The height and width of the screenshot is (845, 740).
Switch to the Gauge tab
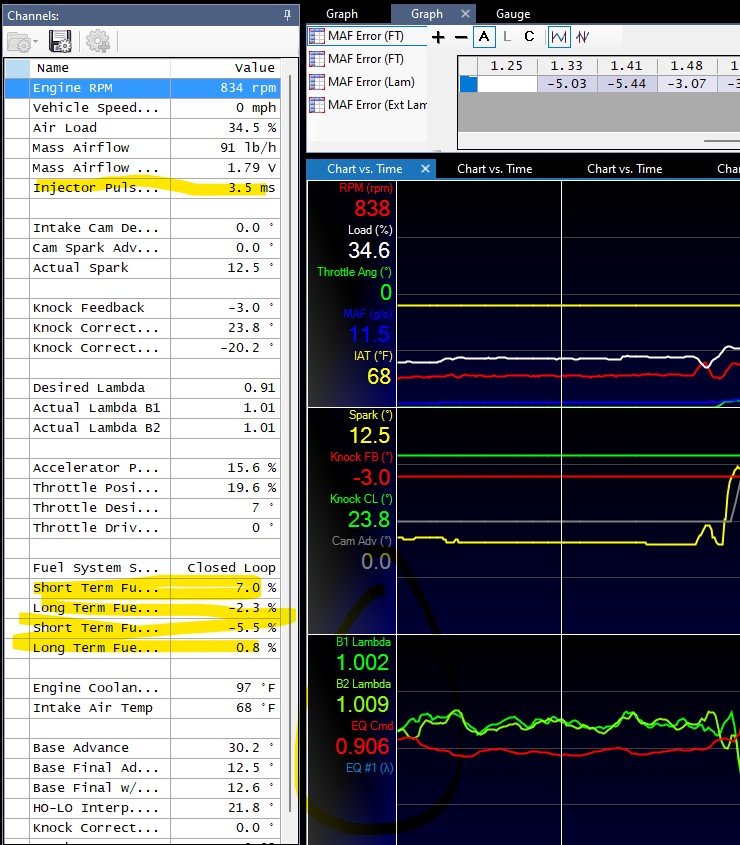[x=513, y=14]
